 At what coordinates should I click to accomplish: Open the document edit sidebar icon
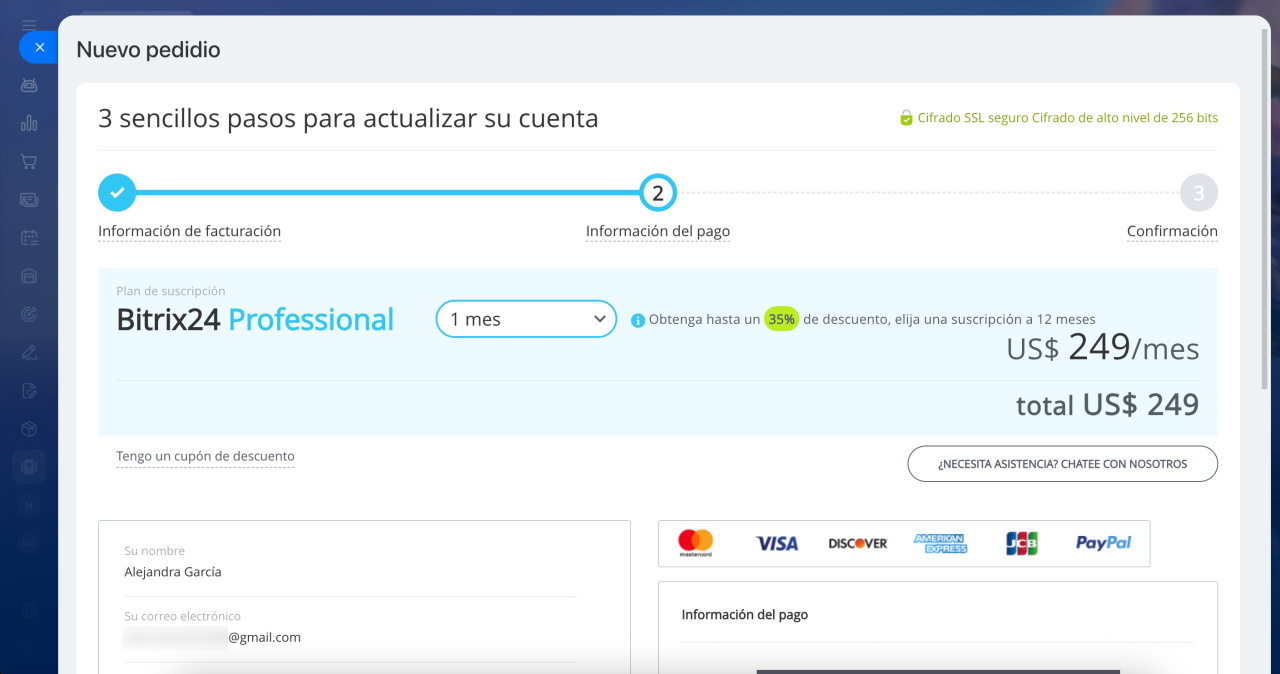[x=29, y=390]
